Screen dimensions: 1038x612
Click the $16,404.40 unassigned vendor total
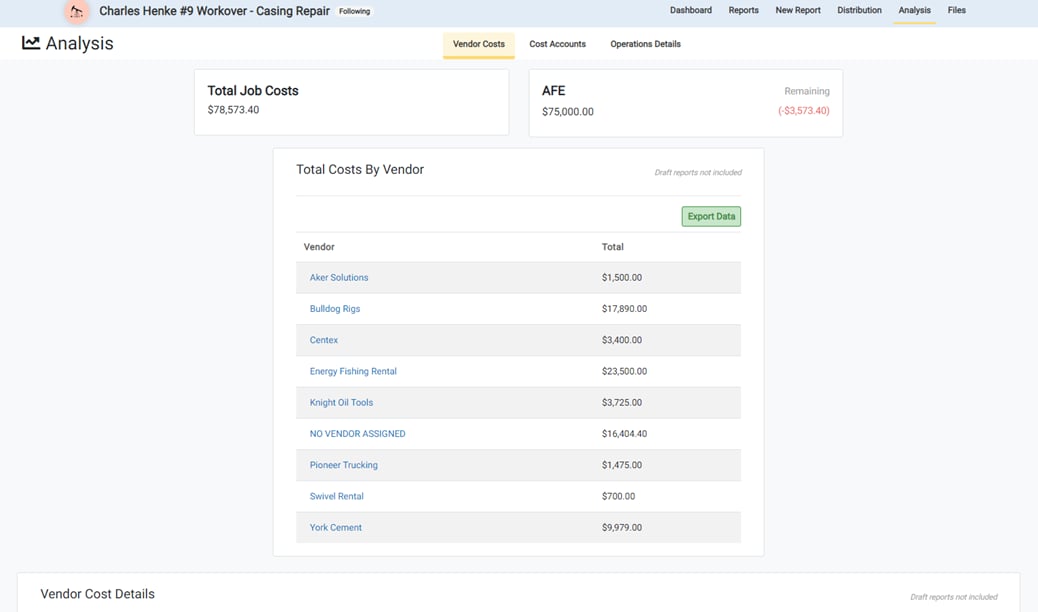coord(624,434)
